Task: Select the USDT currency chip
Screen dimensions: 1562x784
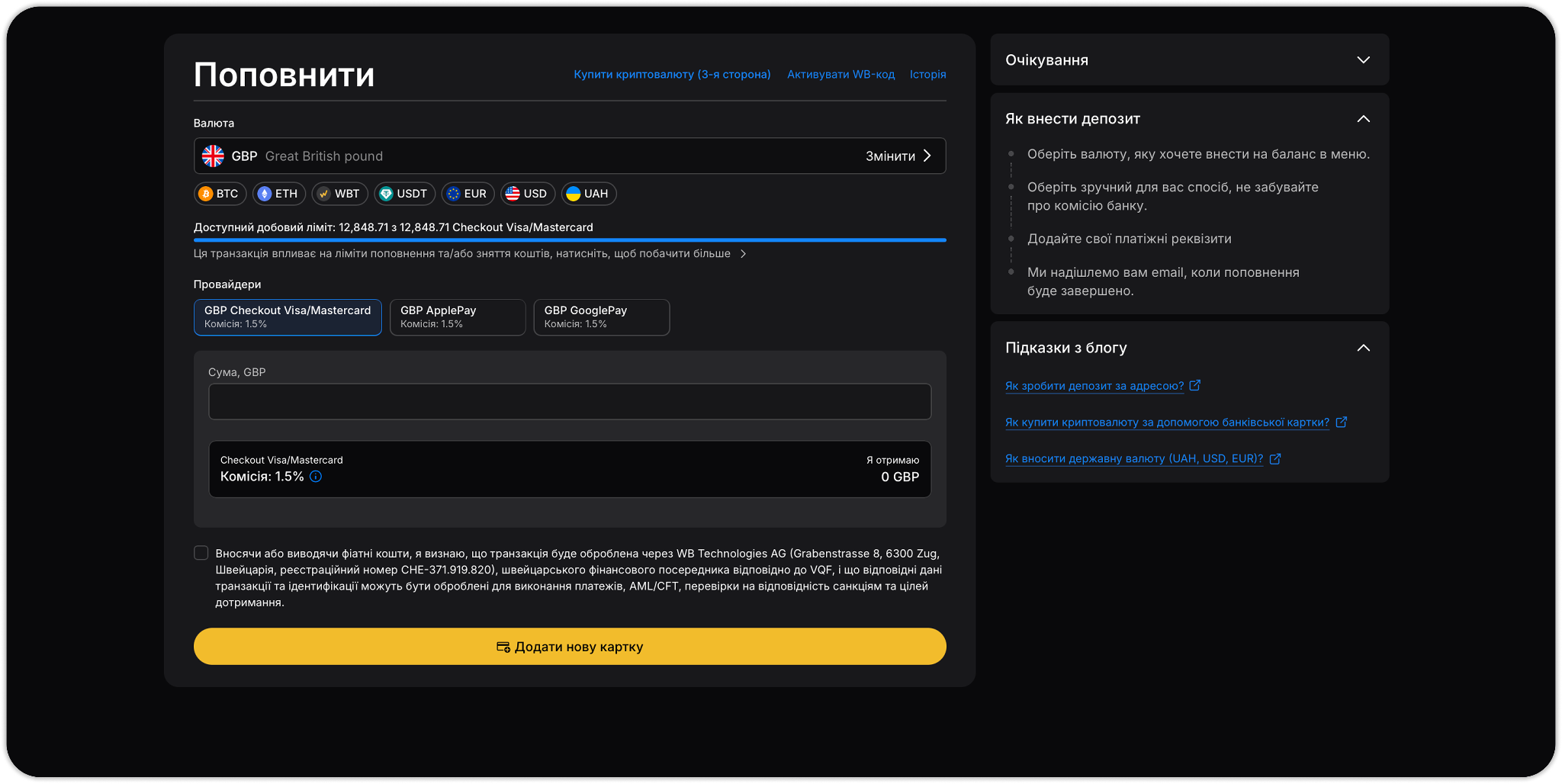Action: [x=404, y=194]
